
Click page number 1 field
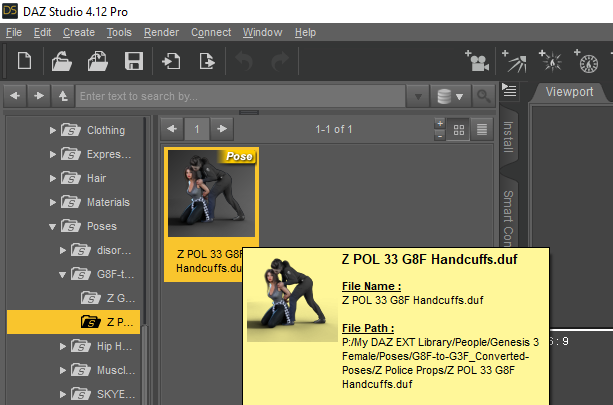[x=197, y=129]
